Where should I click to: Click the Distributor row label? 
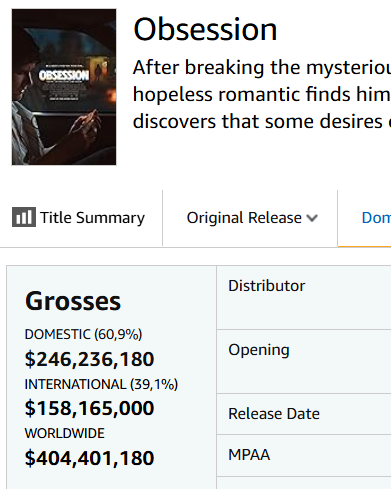(266, 286)
